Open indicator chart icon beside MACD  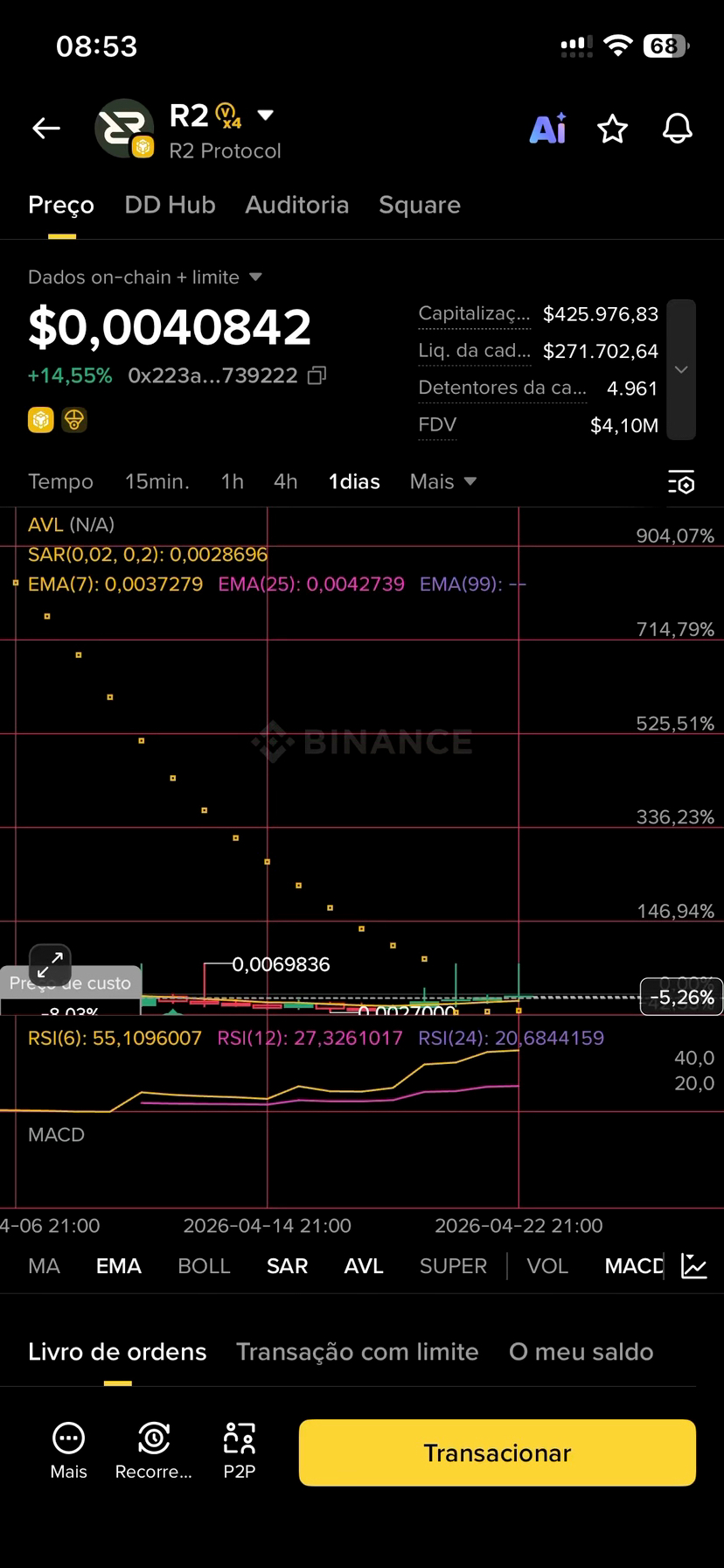coord(694,1266)
